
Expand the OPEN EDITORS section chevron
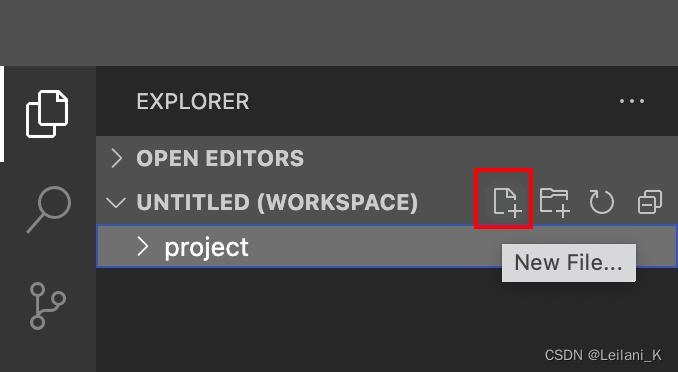coord(116,158)
